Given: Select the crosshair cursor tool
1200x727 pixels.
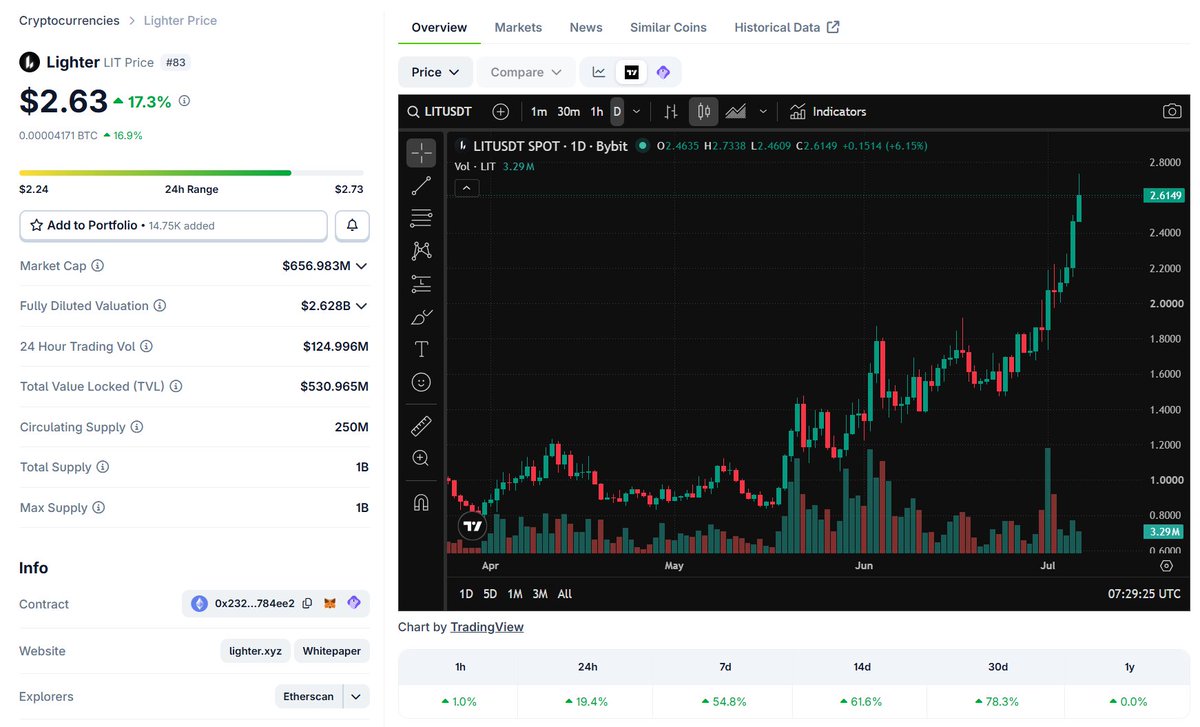Looking at the screenshot, I should pyautogui.click(x=421, y=152).
